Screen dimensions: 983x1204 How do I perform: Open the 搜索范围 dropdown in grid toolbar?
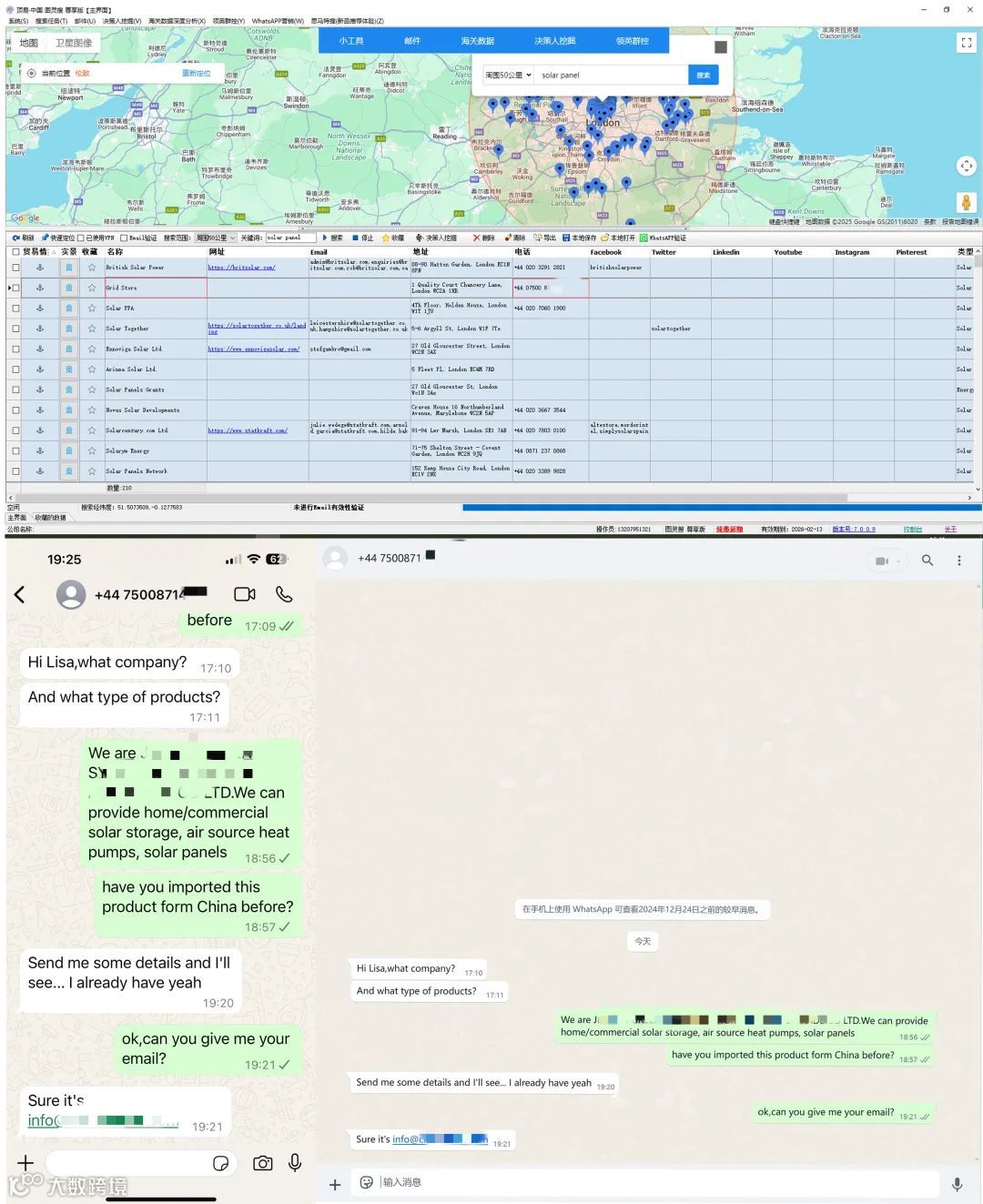[x=216, y=238]
